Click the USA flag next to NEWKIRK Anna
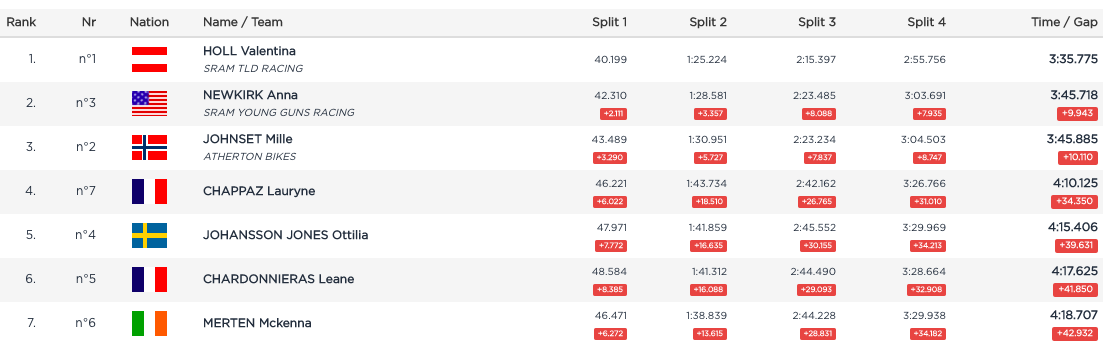This screenshot has width=1111, height=364. [x=150, y=103]
